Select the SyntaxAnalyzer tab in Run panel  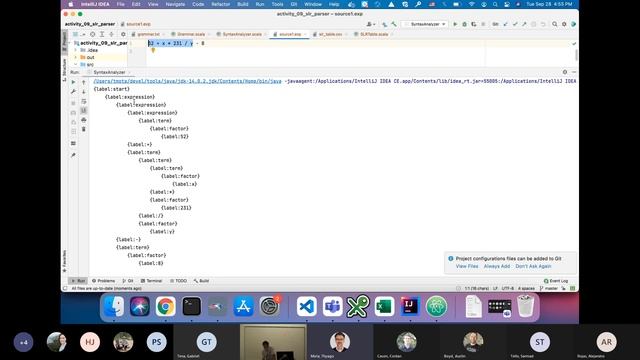[x=109, y=72]
